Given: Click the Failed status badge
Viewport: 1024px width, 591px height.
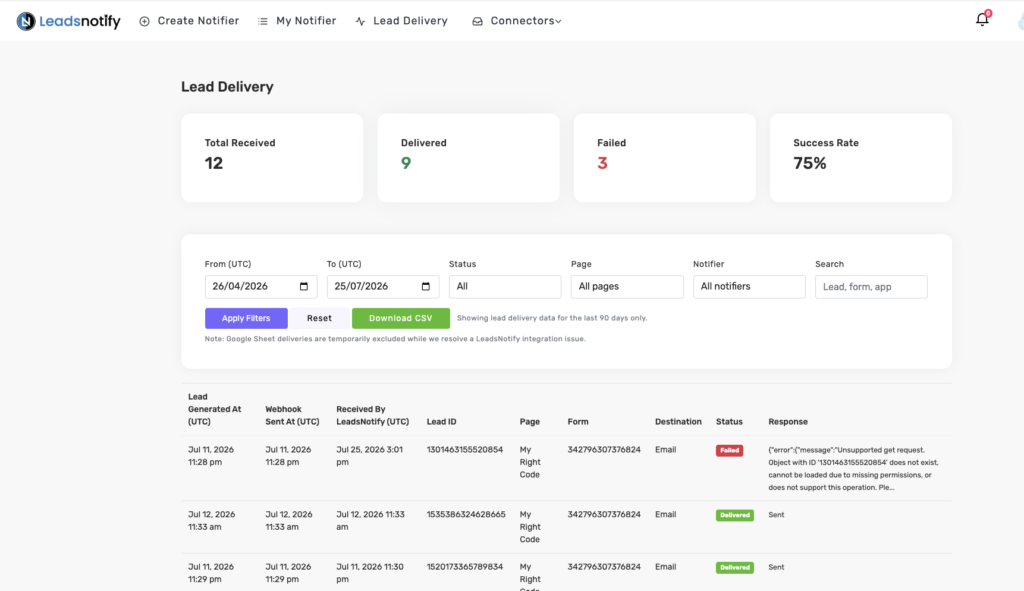Looking at the screenshot, I should [729, 451].
